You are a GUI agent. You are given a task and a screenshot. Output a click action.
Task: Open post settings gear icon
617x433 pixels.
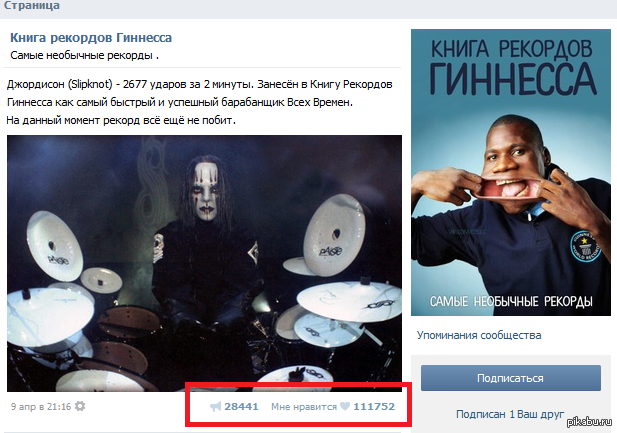80,406
